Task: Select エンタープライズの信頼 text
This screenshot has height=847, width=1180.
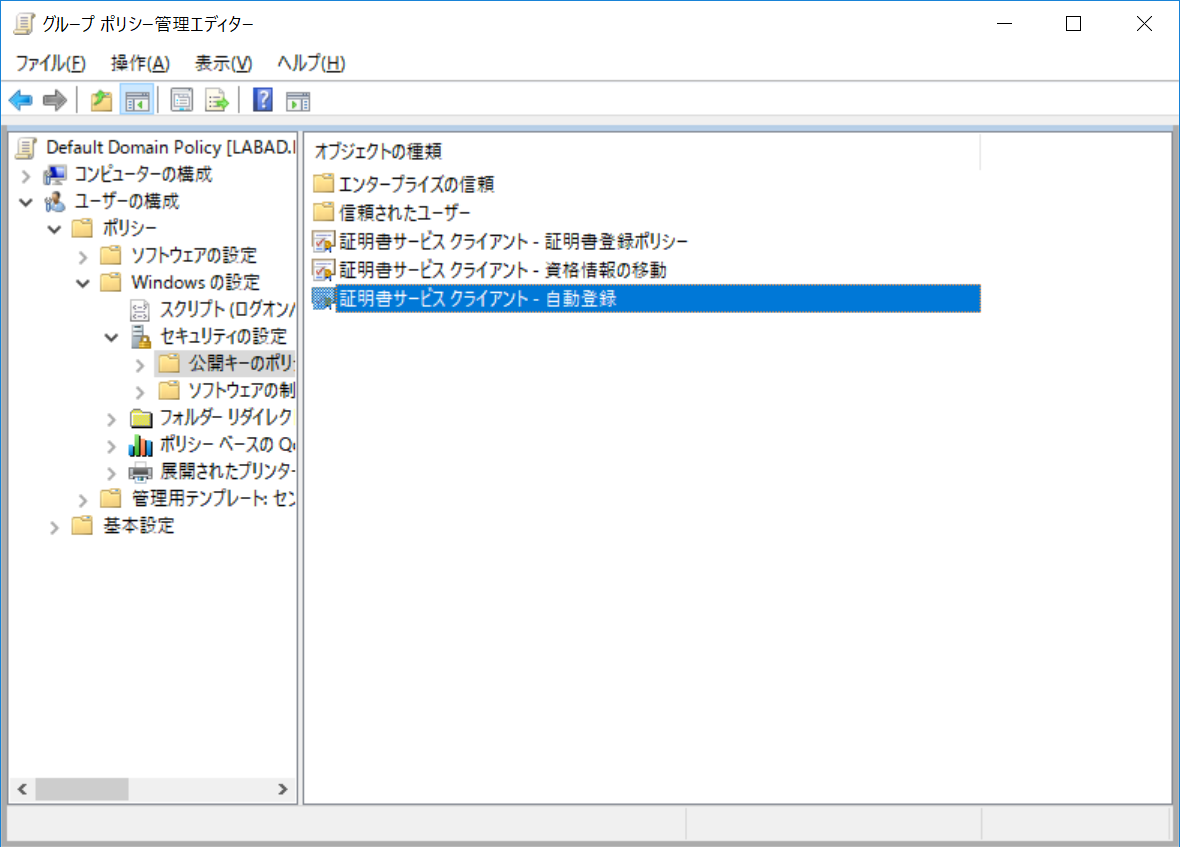Action: coord(416,184)
